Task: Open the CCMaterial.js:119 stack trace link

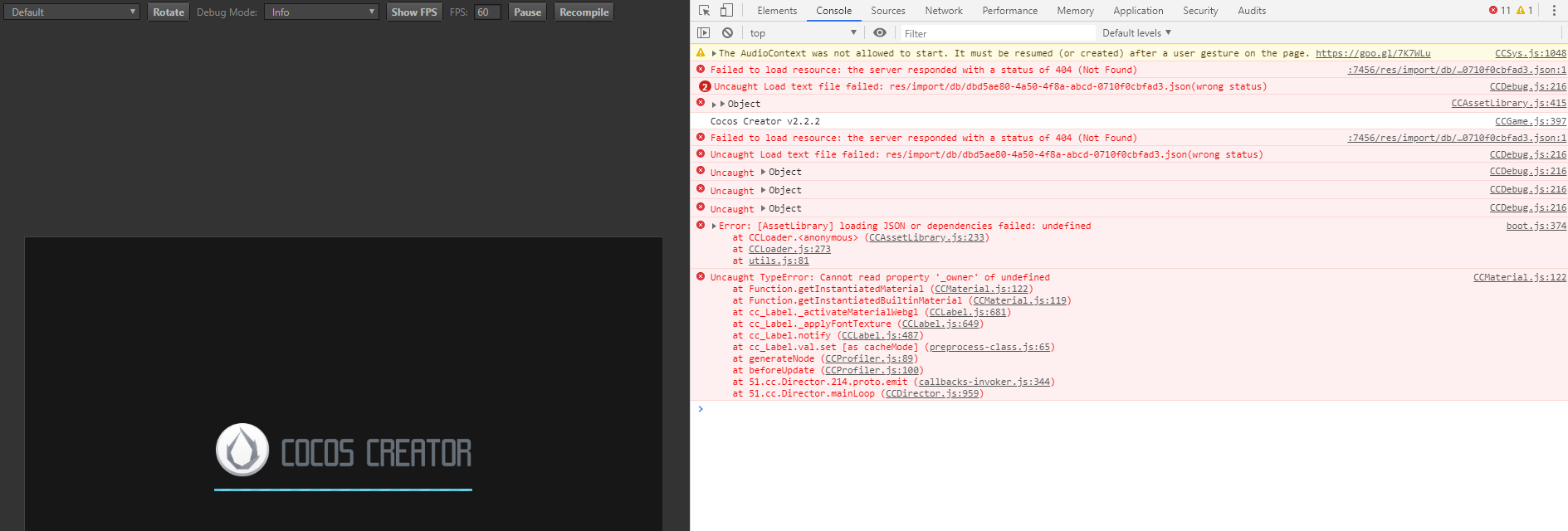Action: (x=1019, y=300)
